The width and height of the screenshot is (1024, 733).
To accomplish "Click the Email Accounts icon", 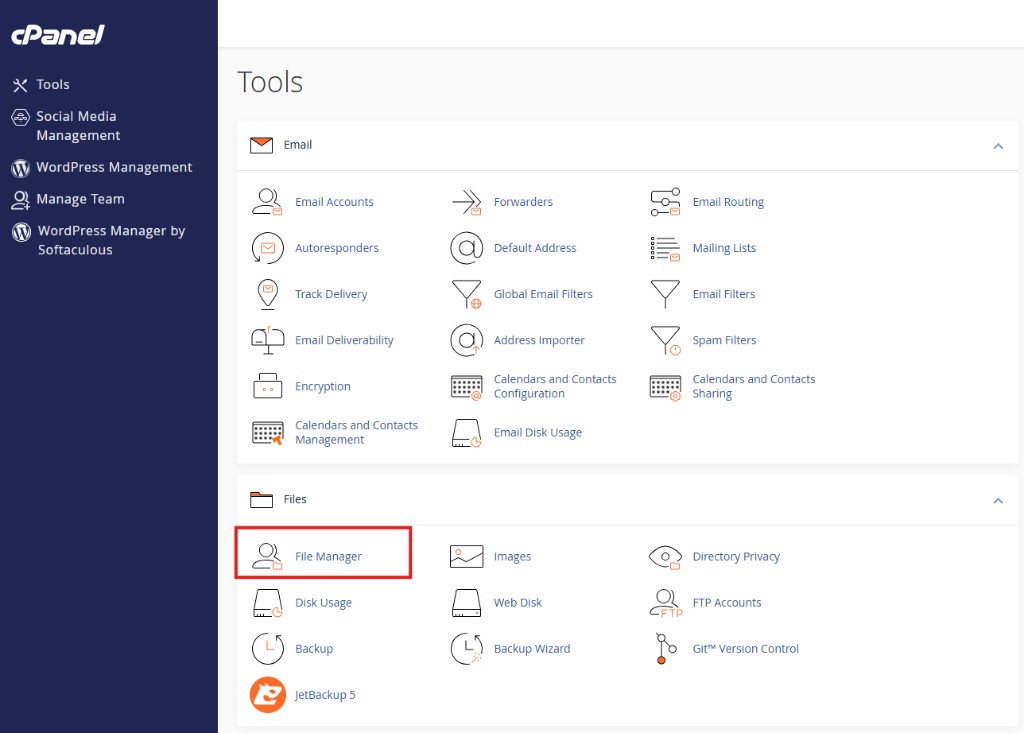I will [267, 202].
